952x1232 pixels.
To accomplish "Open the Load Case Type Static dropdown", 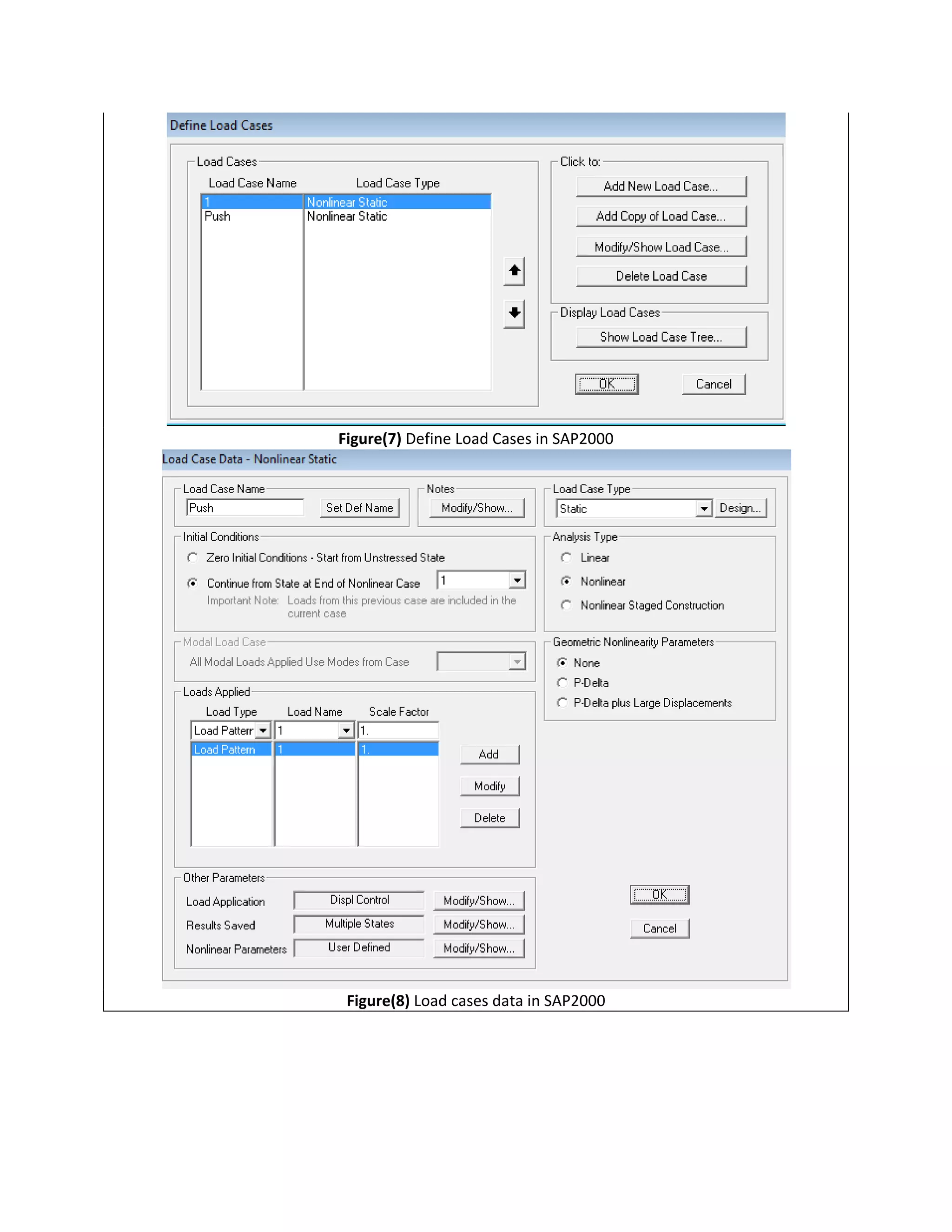I will tap(703, 508).
